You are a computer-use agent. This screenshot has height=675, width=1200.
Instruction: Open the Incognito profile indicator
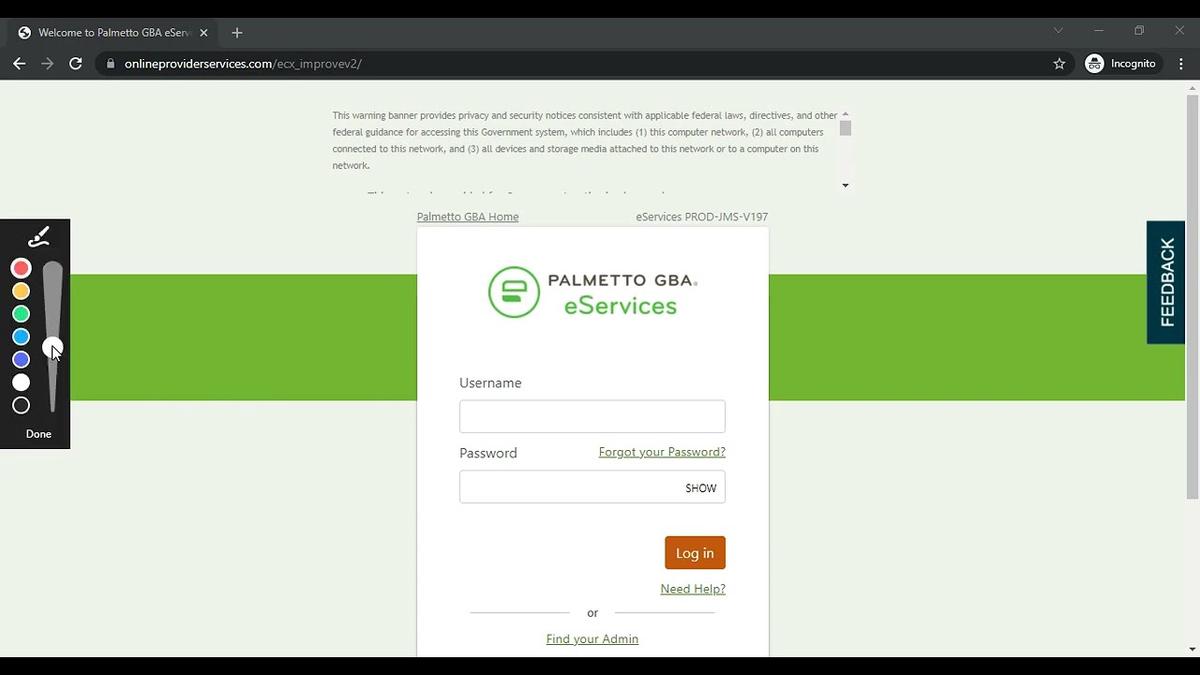pos(1121,63)
